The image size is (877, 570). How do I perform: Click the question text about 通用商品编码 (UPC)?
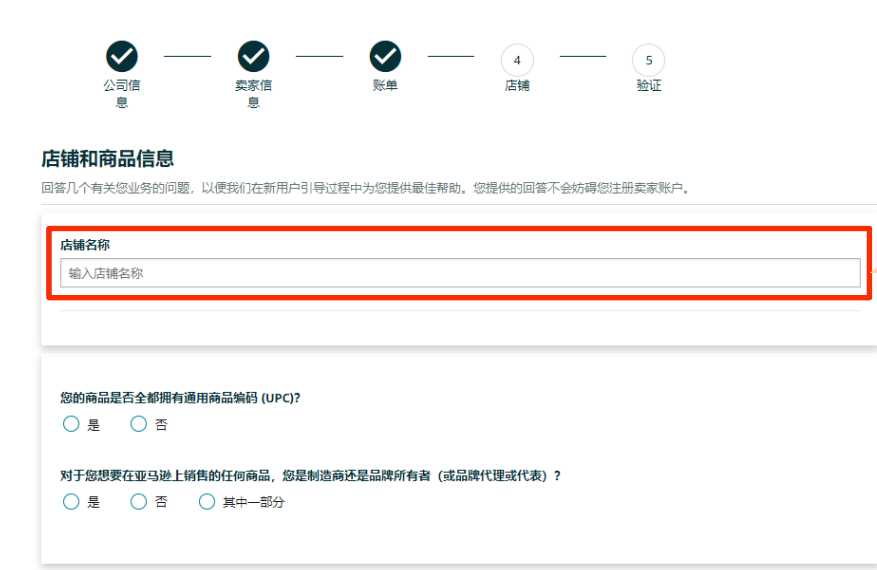pos(180,398)
